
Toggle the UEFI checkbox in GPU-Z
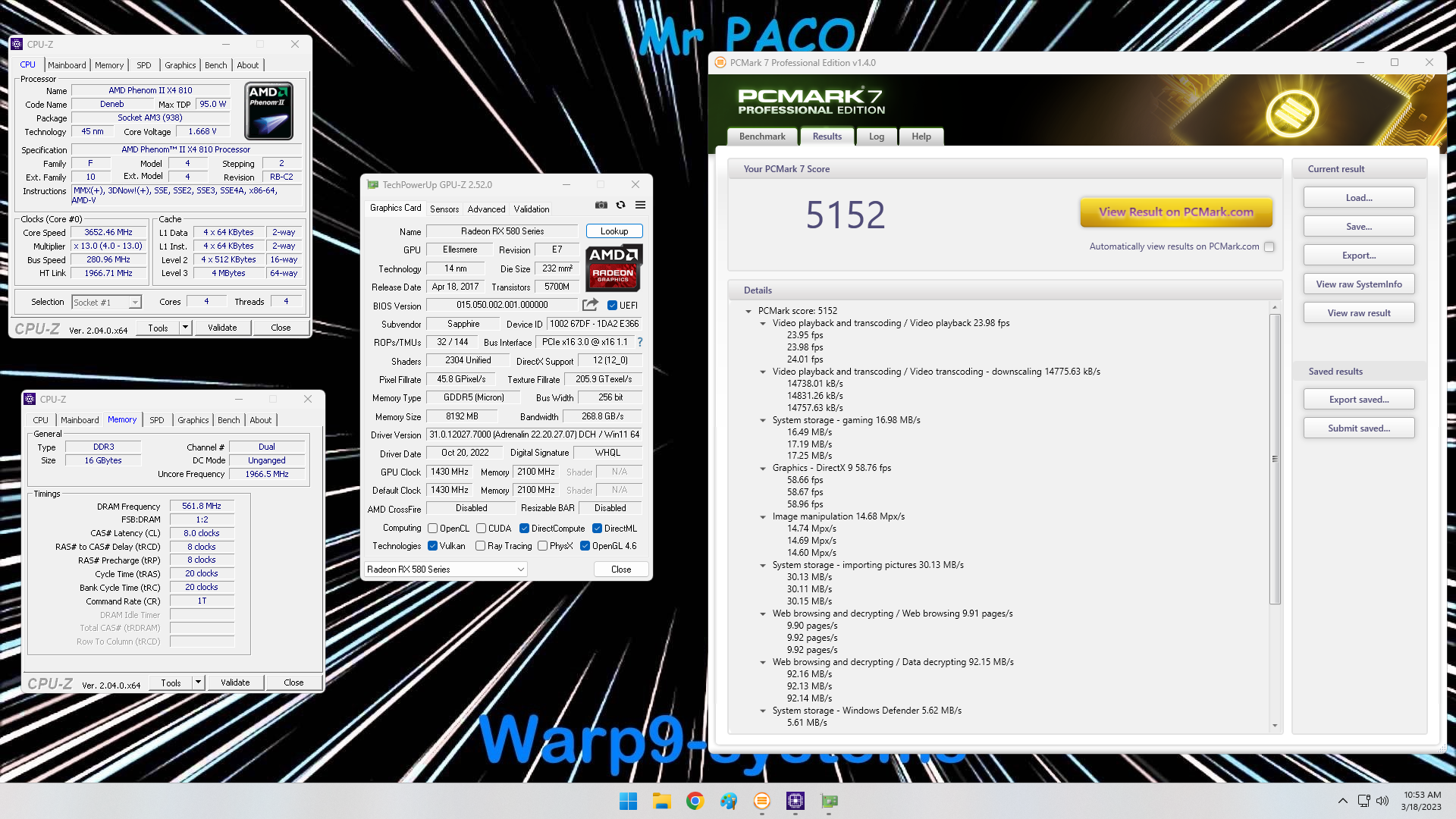pos(612,306)
